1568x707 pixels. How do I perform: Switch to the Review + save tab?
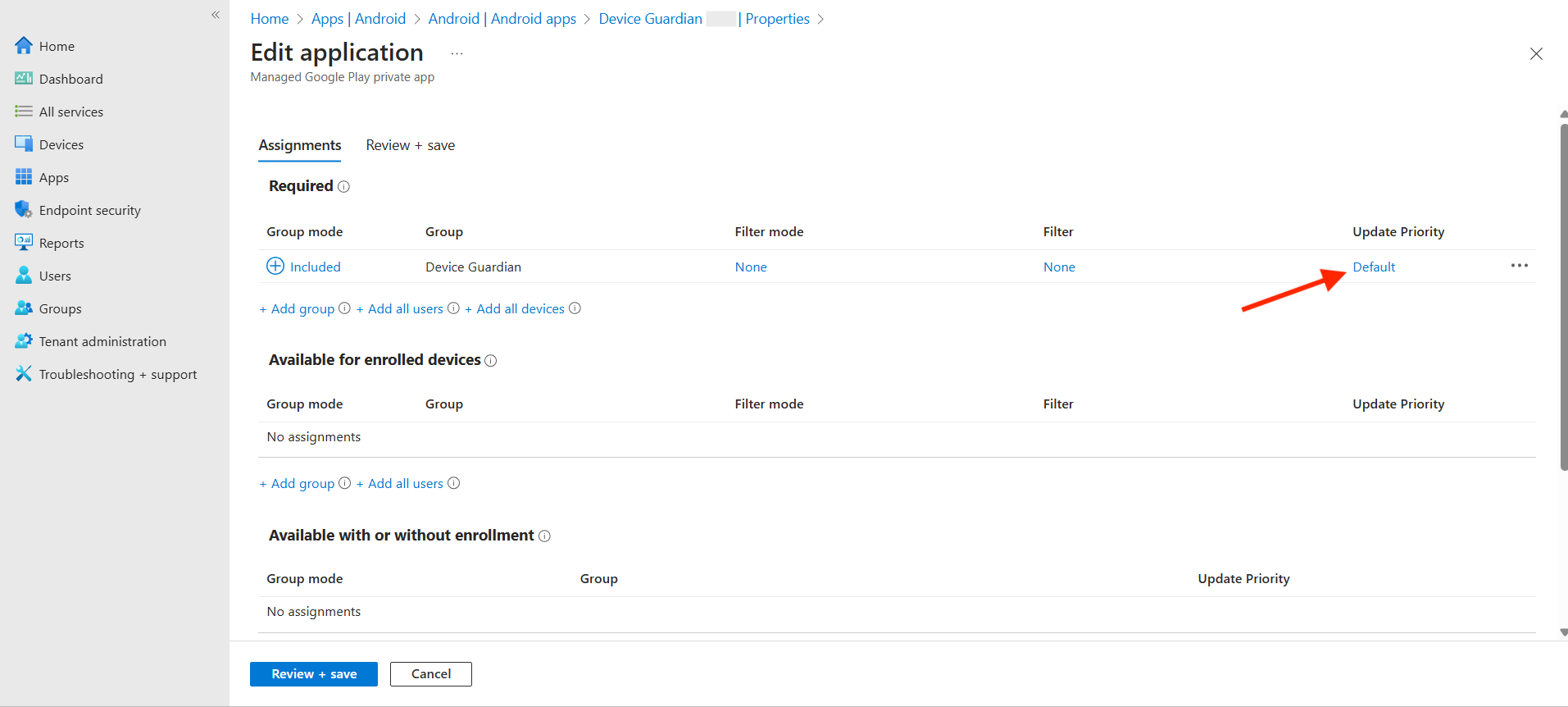410,145
